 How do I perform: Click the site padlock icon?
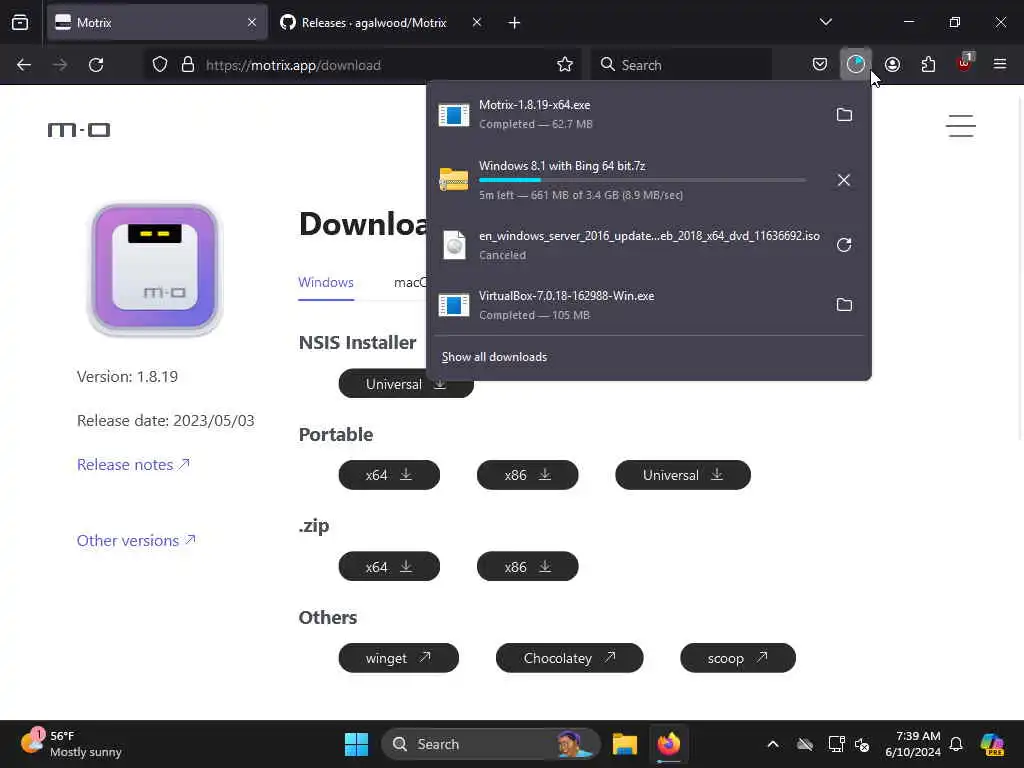[x=188, y=64]
